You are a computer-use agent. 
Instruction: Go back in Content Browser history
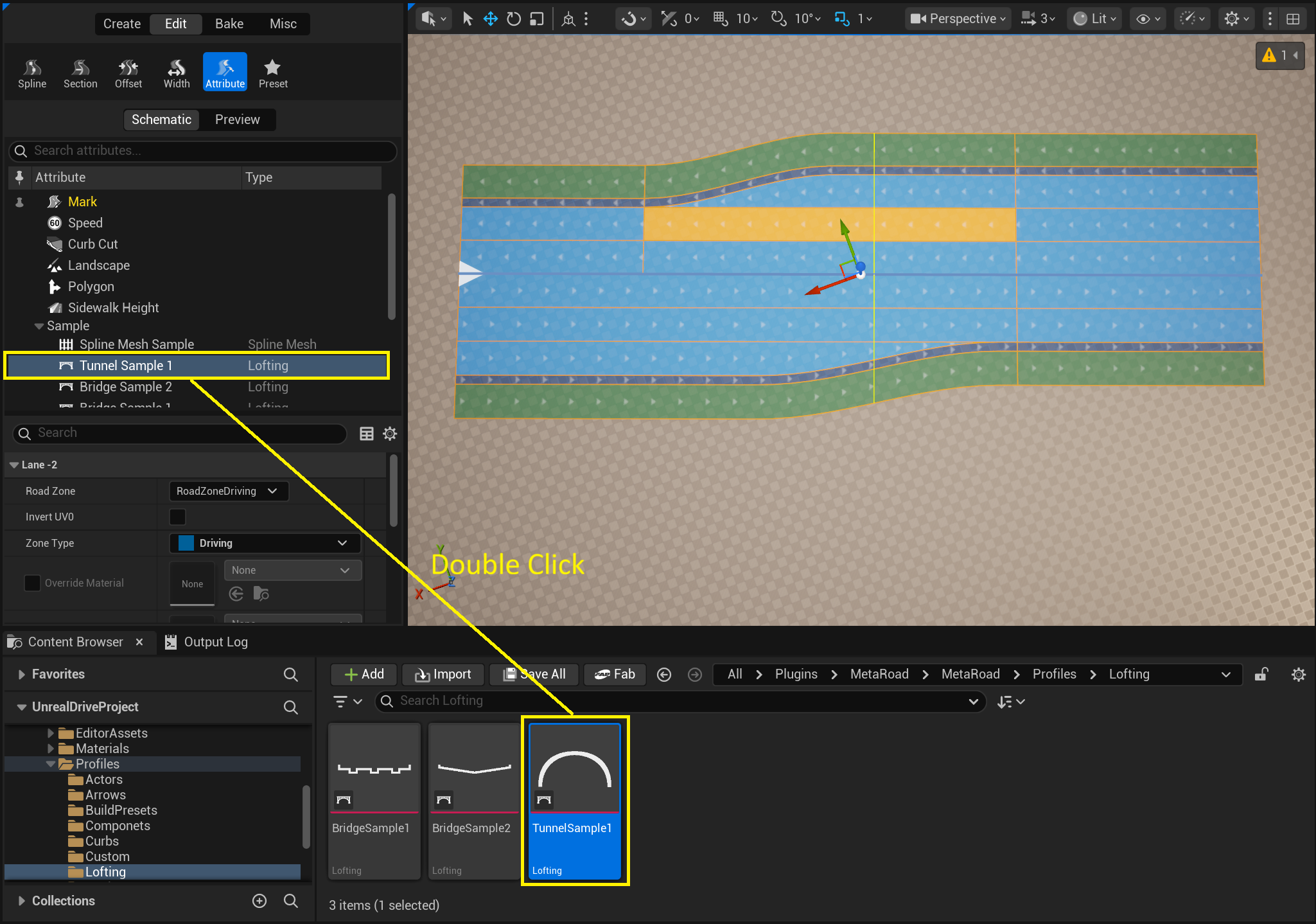[x=664, y=675]
